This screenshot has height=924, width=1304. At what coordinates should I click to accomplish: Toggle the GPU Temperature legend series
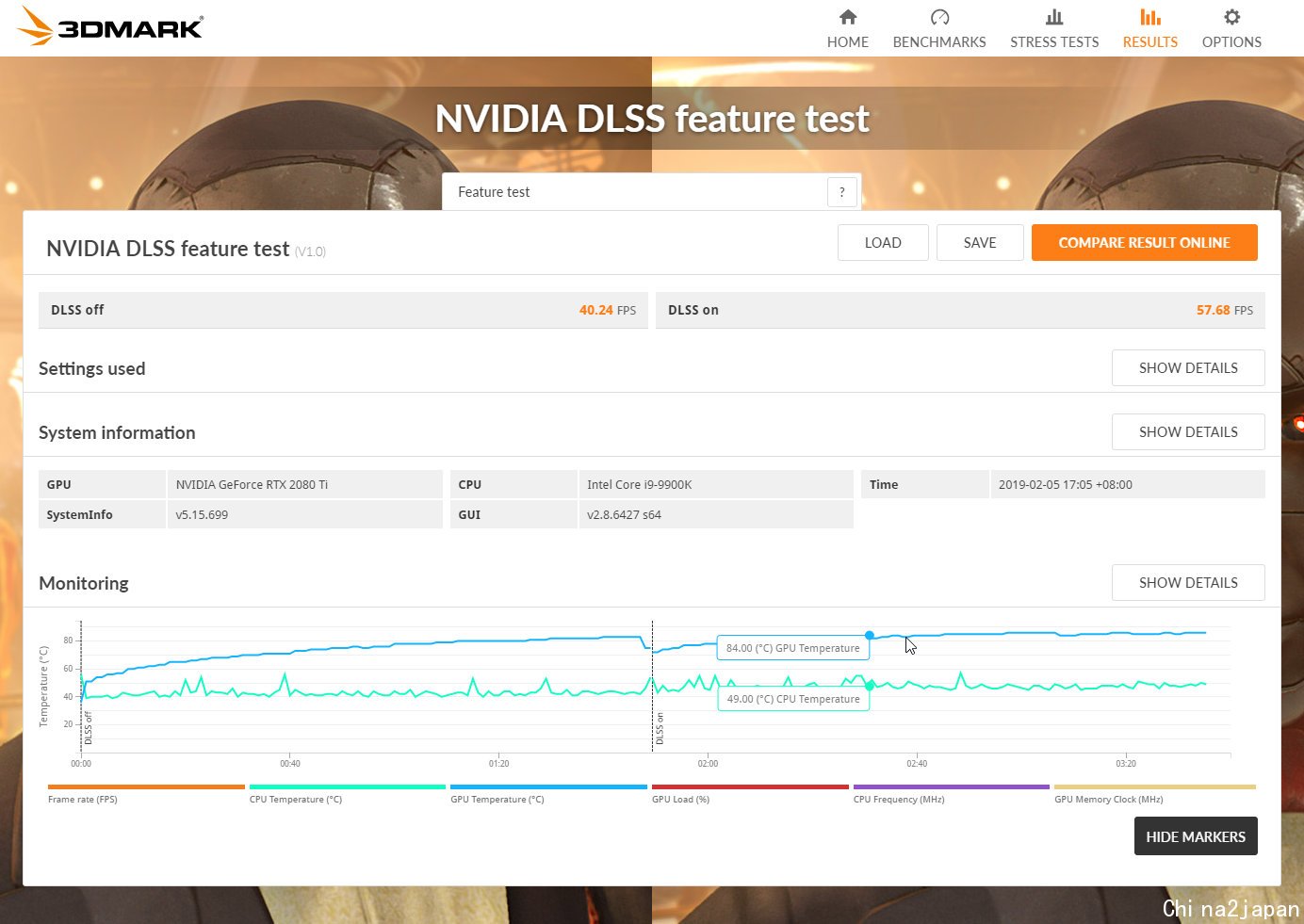(x=548, y=793)
